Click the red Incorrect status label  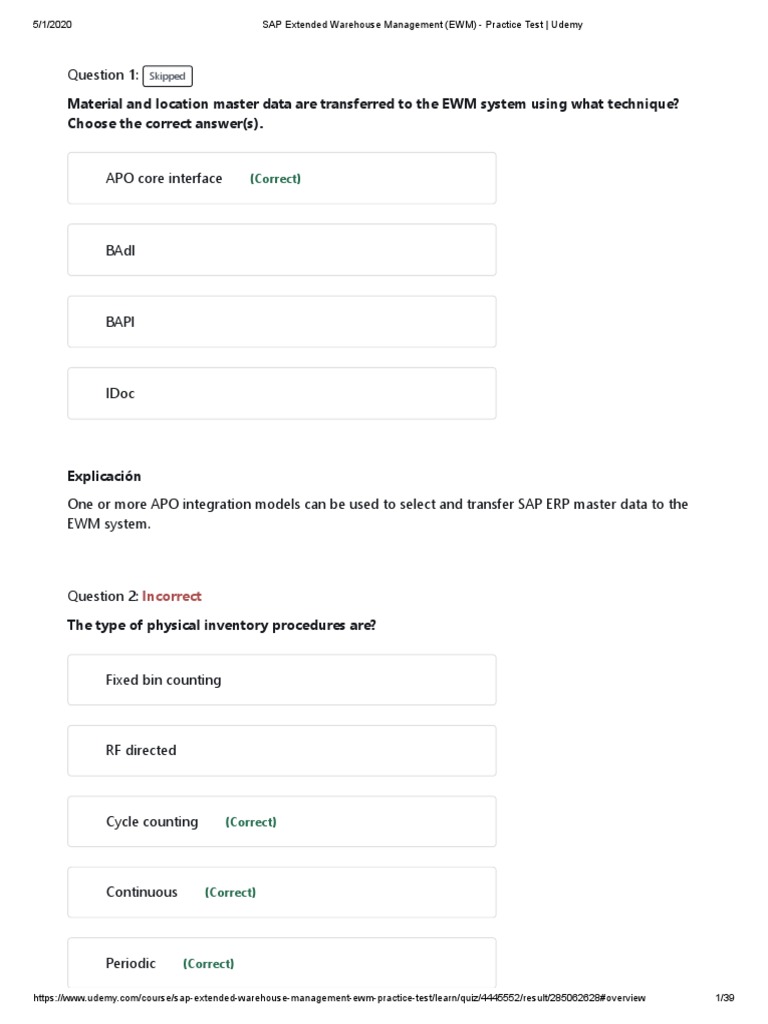[x=172, y=596]
